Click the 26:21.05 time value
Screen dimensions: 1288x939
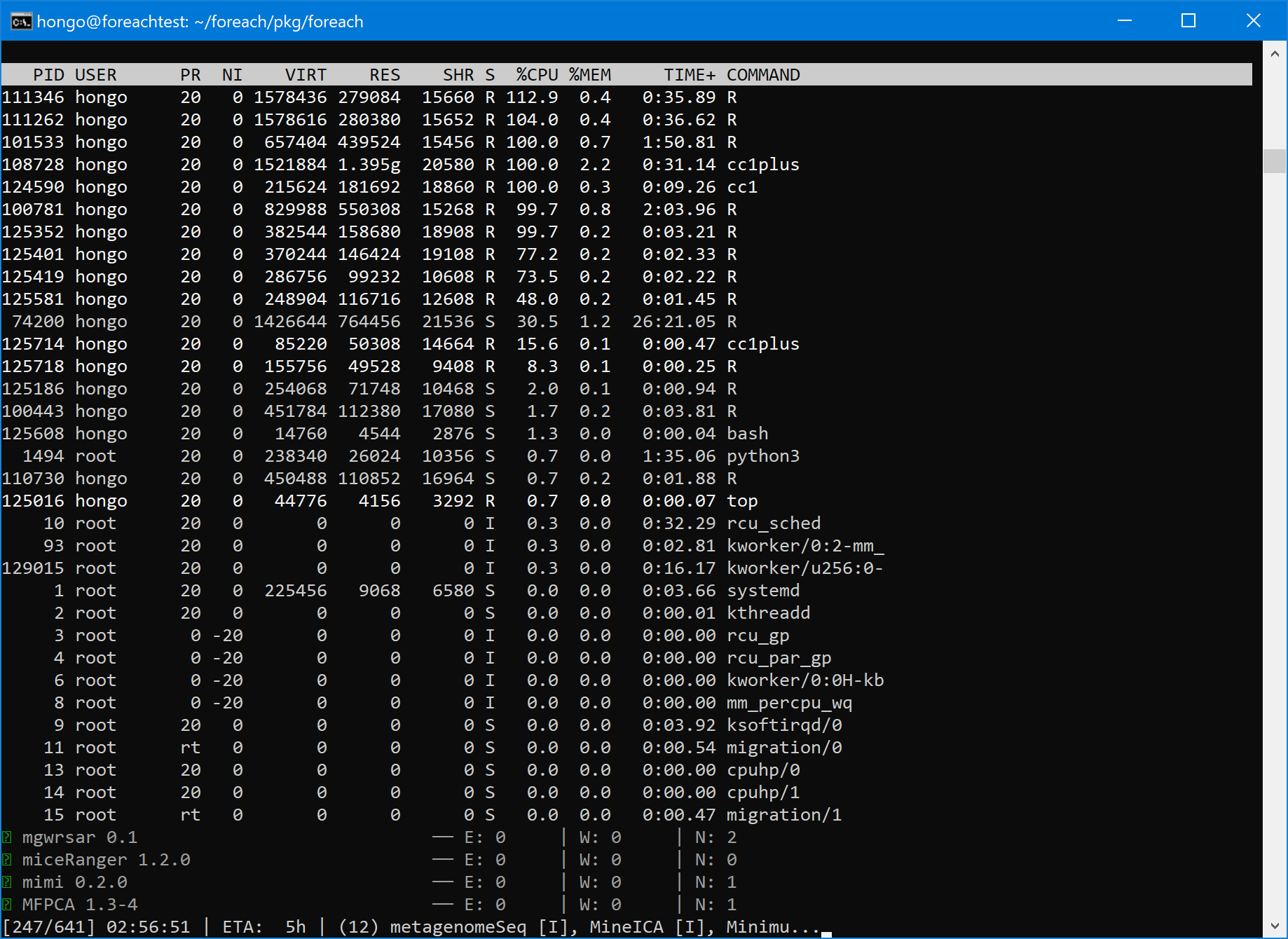tap(674, 322)
